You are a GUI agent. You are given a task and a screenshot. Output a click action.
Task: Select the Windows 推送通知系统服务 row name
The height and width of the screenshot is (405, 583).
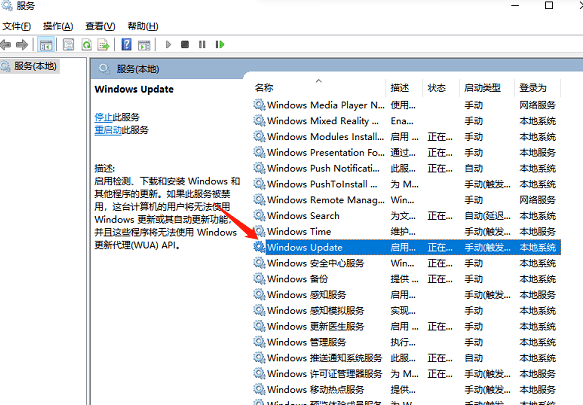click(325, 358)
